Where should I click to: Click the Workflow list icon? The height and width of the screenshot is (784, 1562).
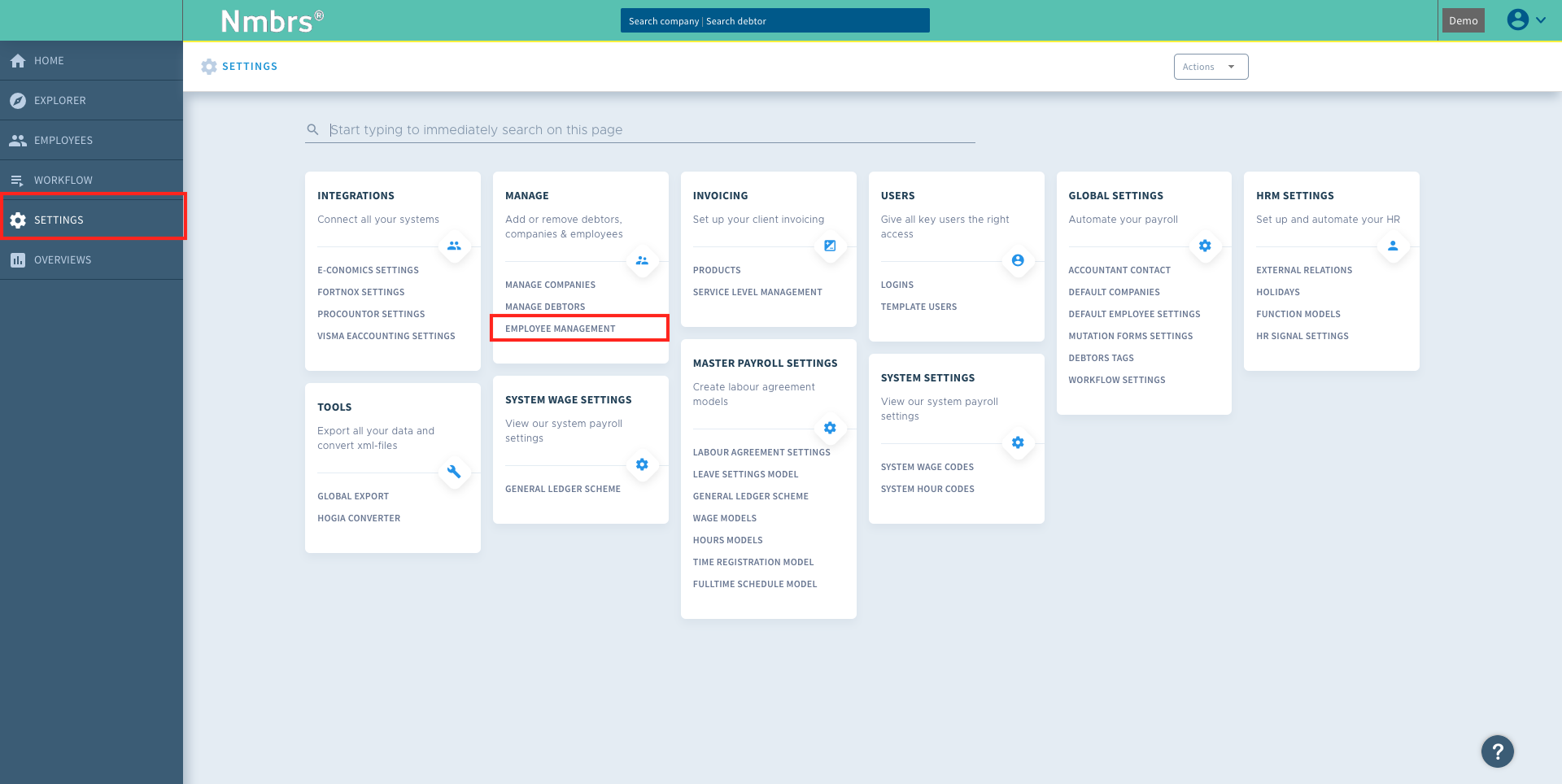pyautogui.click(x=17, y=181)
